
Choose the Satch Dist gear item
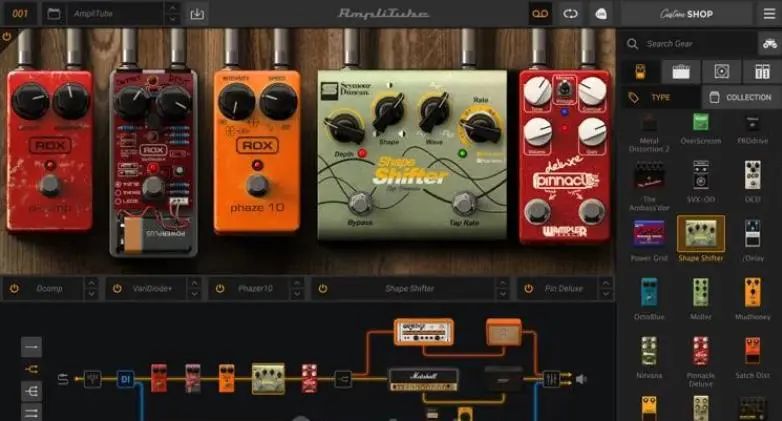click(x=753, y=357)
